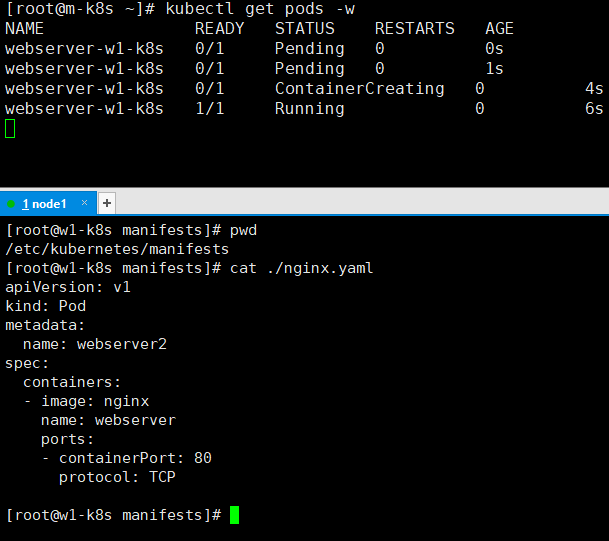This screenshot has height=541, width=609.
Task: Click the 'kubectl get pods -w' command text
Action: coord(260,9)
